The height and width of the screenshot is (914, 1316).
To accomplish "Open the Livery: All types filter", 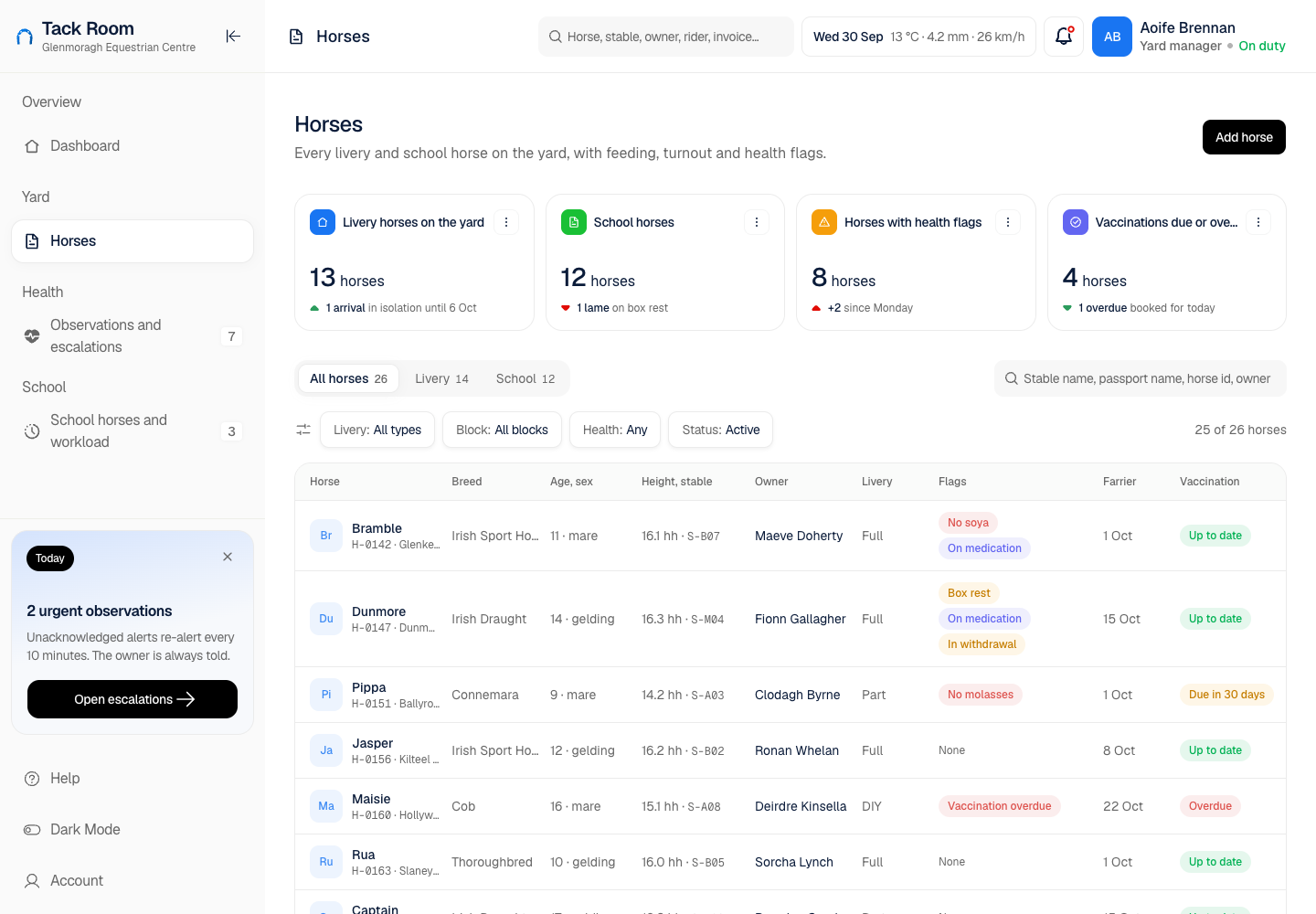I will (x=377, y=430).
